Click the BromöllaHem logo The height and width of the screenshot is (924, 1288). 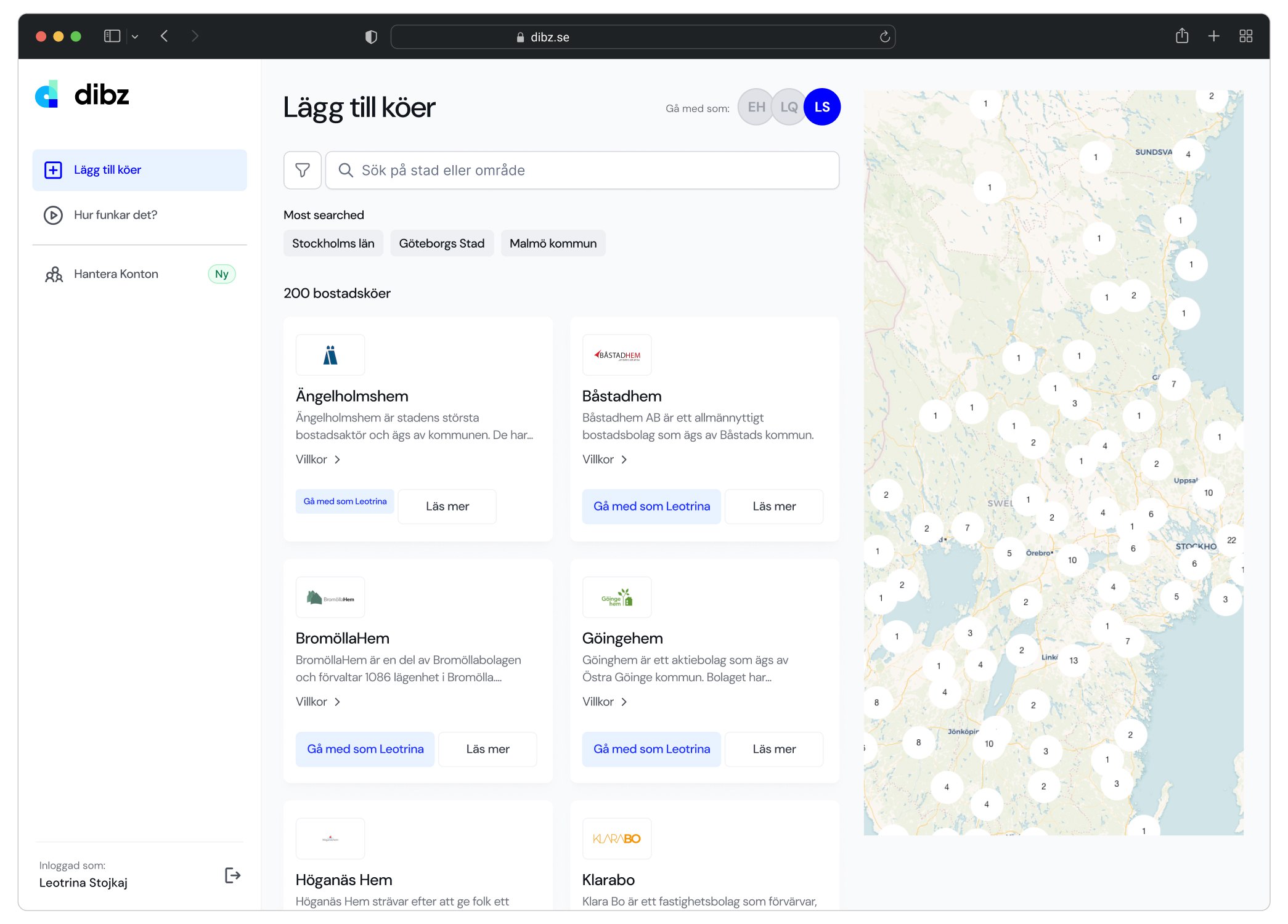[330, 598]
